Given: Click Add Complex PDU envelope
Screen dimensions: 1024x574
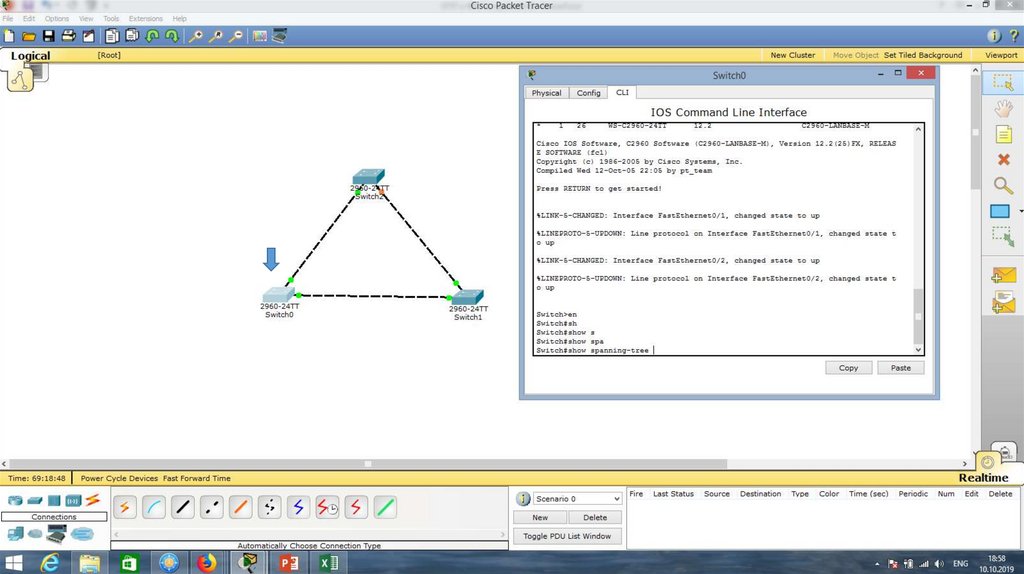Looking at the screenshot, I should coord(1003,302).
